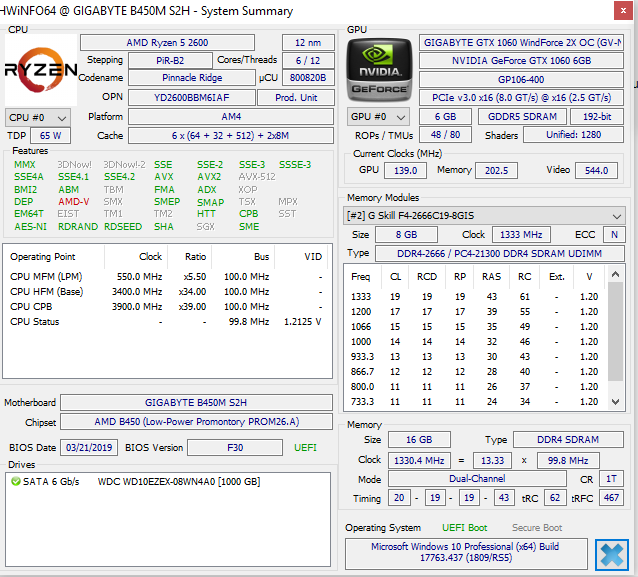Click the CPU Status row
This screenshot has width=638, height=577.
coord(167,322)
